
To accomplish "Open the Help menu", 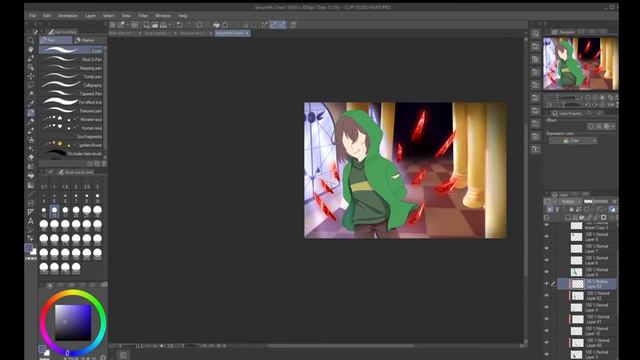I will pyautogui.click(x=183, y=16).
